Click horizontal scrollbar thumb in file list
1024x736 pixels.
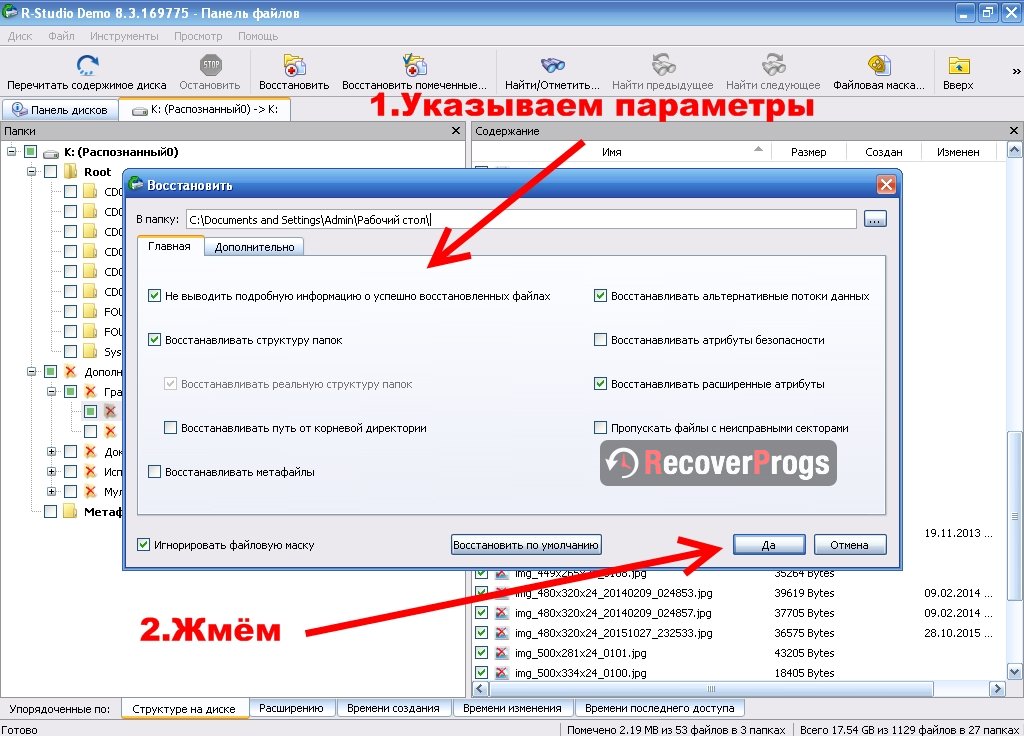pos(711,689)
